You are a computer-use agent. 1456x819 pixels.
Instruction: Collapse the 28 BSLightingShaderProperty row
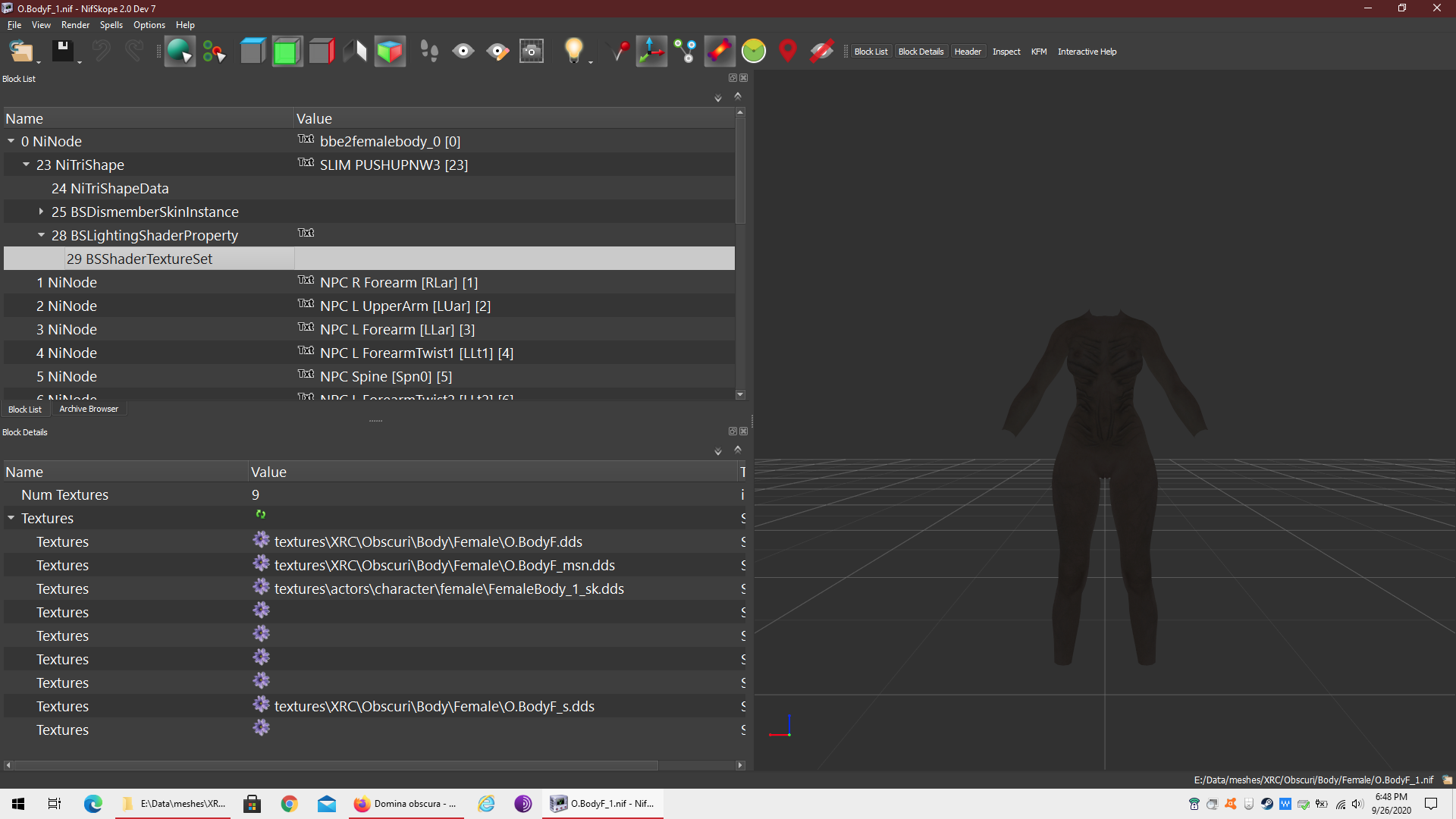tap(42, 235)
